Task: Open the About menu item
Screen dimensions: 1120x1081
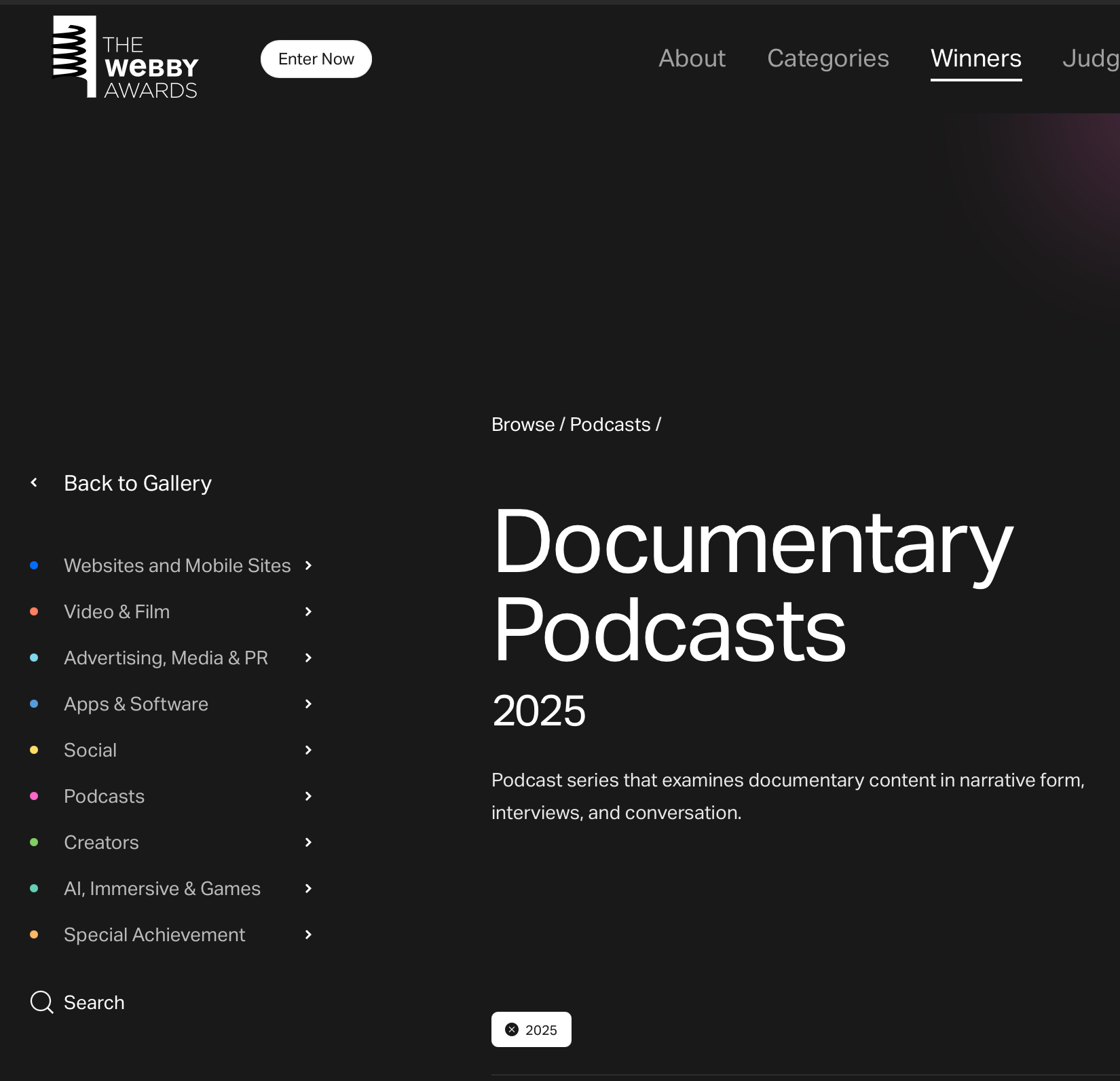Action: click(692, 58)
